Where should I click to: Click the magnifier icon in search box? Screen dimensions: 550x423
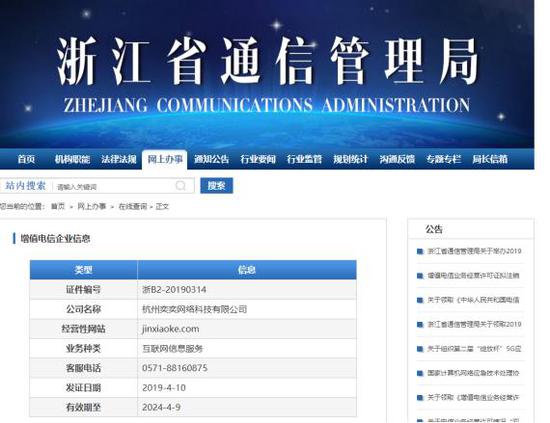pos(181,186)
